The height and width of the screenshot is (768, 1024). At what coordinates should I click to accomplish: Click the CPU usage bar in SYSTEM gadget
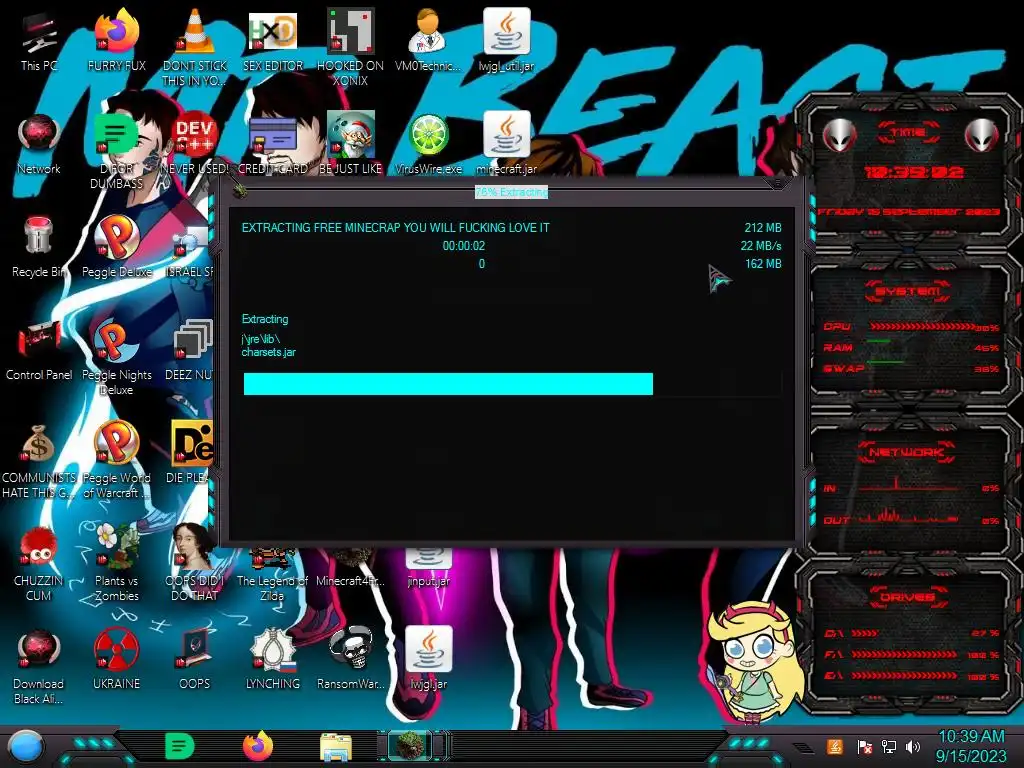[x=923, y=326]
